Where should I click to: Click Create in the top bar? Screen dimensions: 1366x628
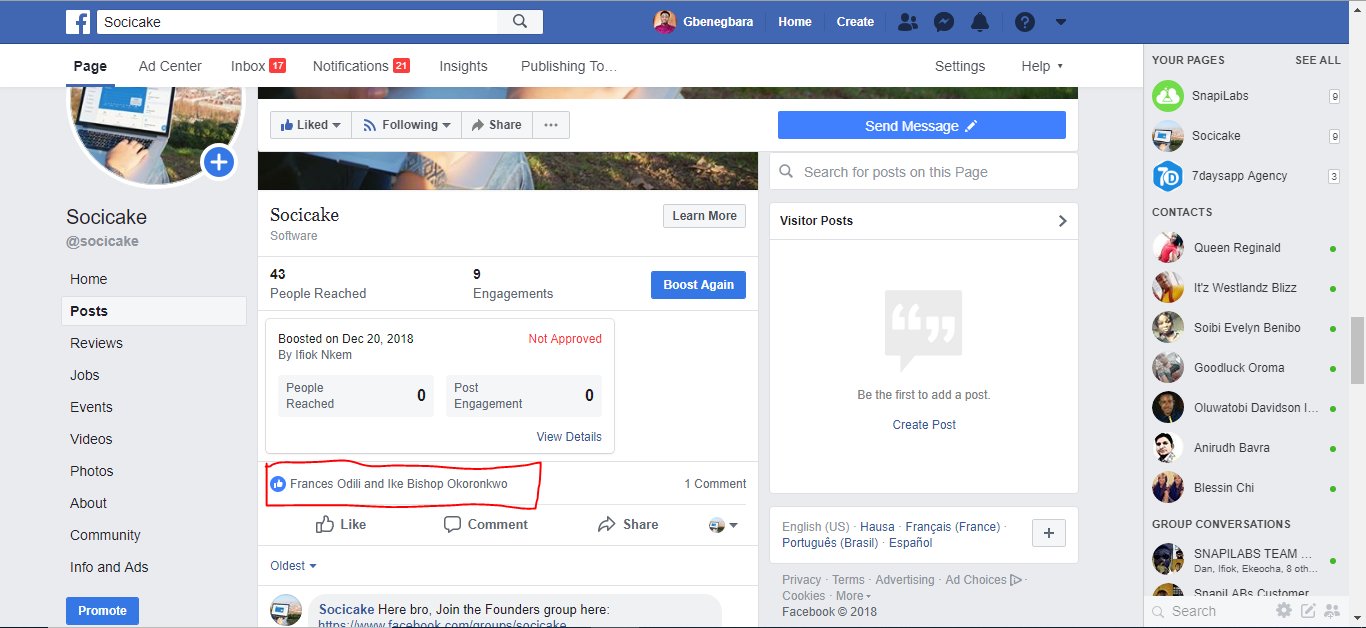coord(855,22)
